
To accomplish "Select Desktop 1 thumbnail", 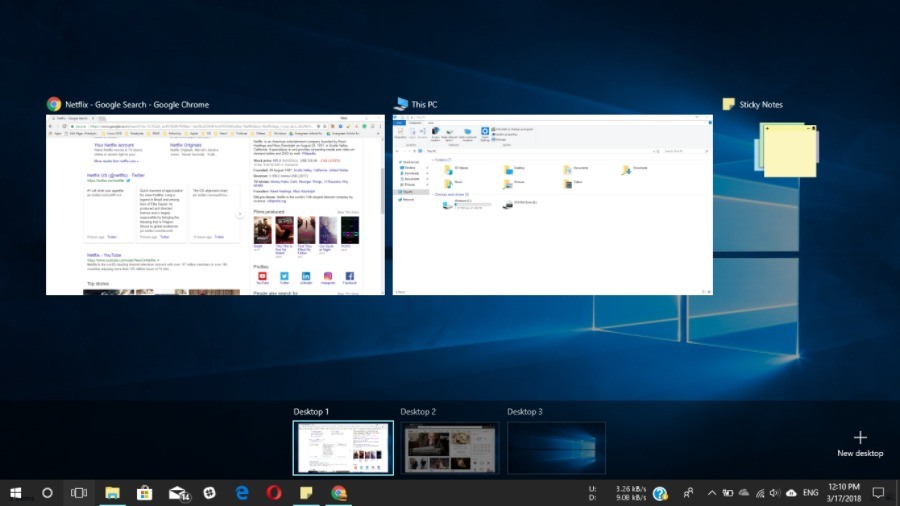I will (343, 447).
